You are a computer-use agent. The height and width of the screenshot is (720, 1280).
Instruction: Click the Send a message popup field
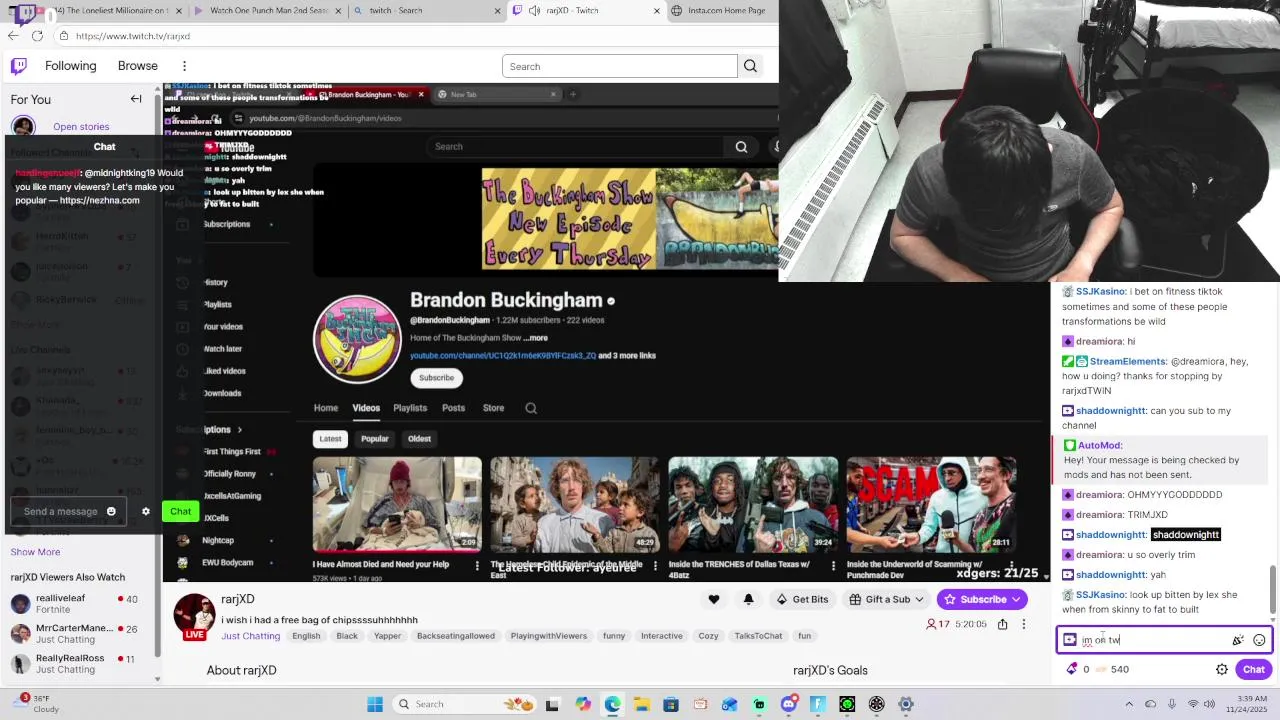pyautogui.click(x=68, y=511)
